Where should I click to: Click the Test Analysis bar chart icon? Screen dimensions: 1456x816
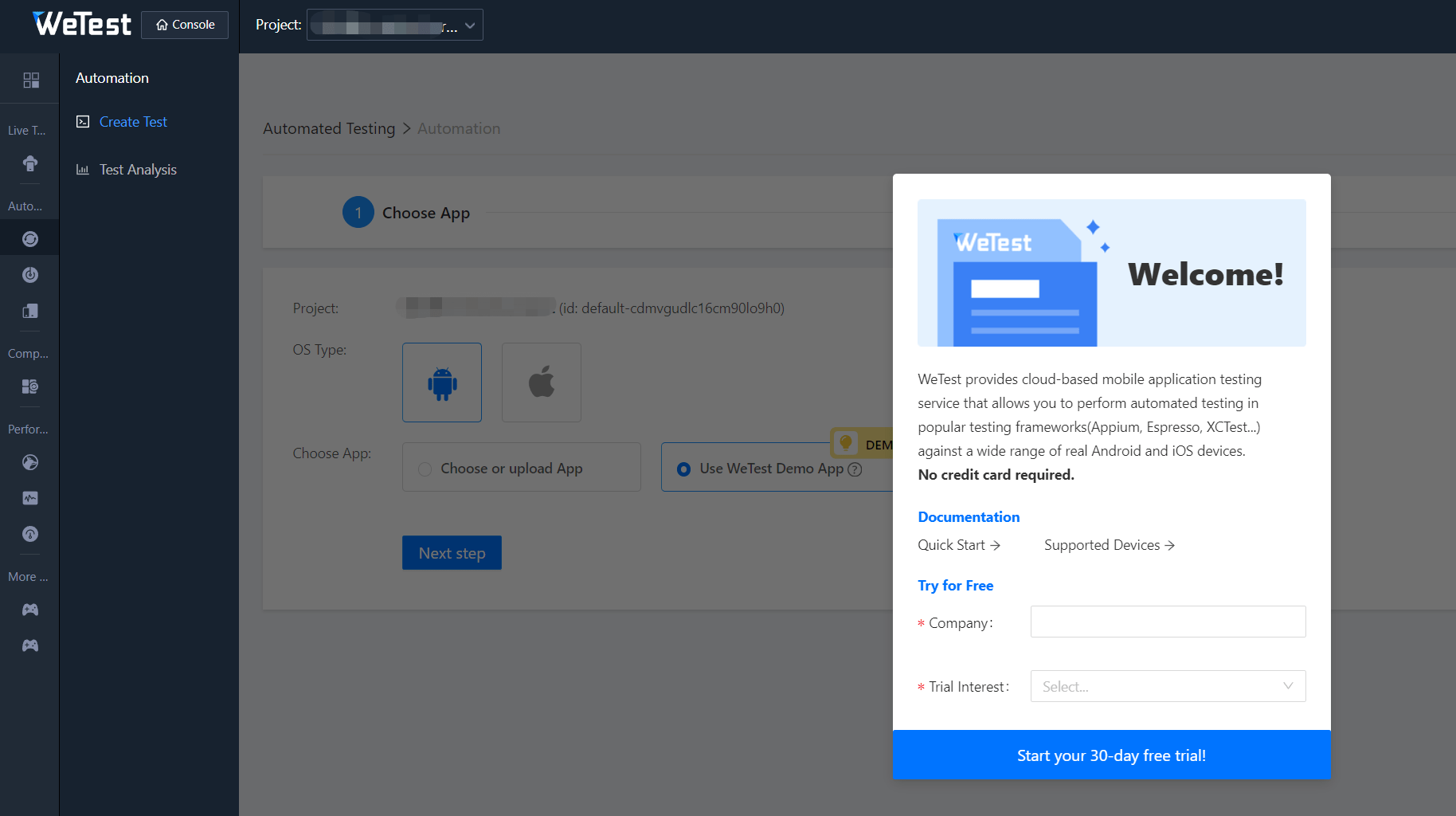click(83, 170)
